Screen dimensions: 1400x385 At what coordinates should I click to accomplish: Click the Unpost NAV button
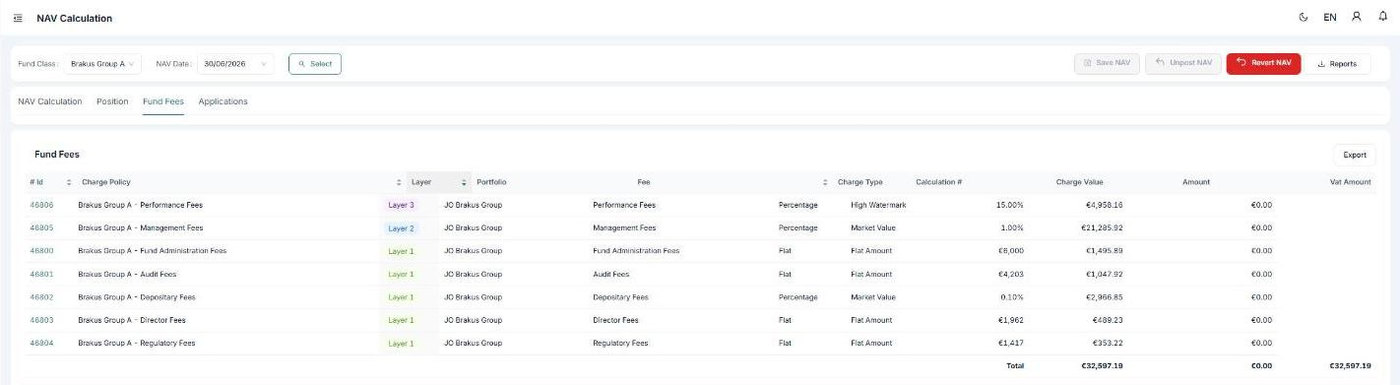coord(1184,63)
